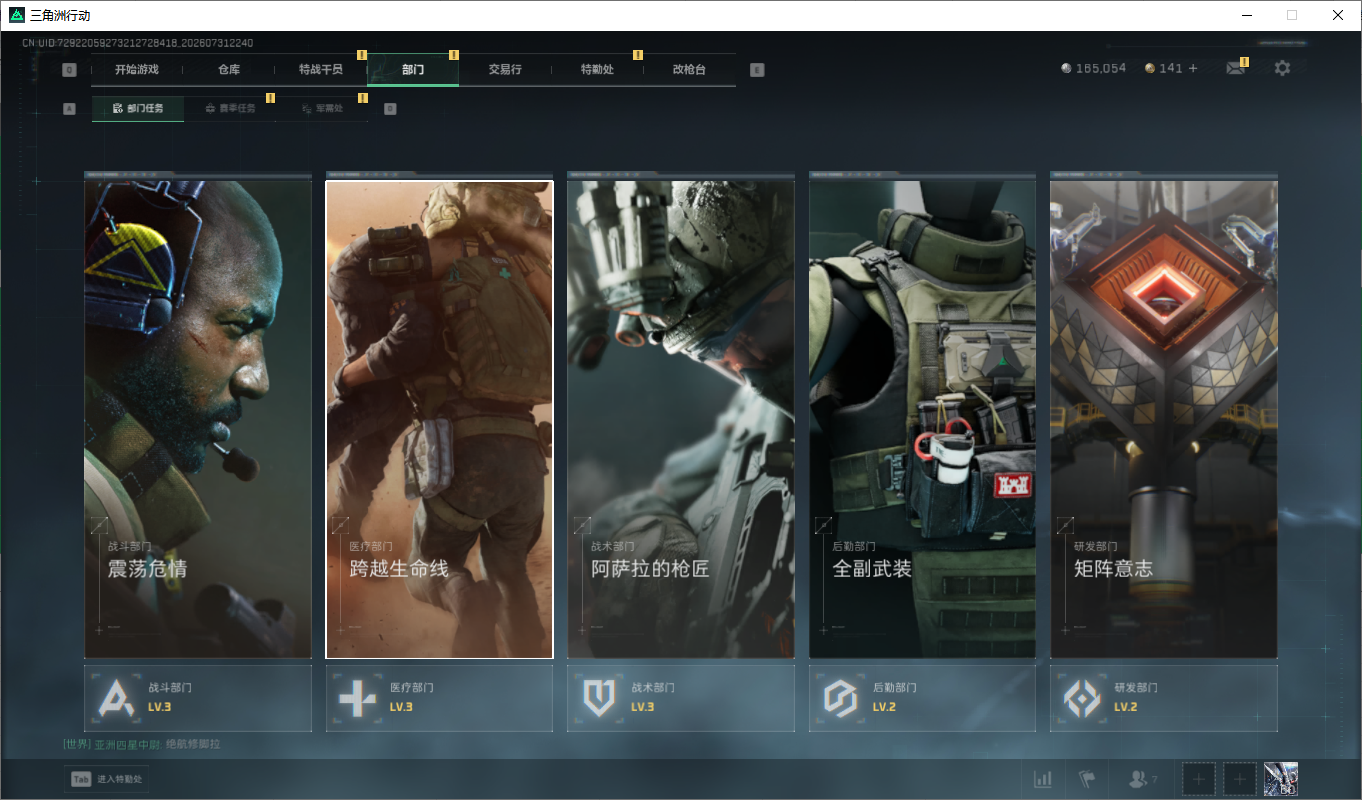The height and width of the screenshot is (800, 1362).
Task: Click the 研发部门 diamond emblem icon
Action: (x=1082, y=697)
